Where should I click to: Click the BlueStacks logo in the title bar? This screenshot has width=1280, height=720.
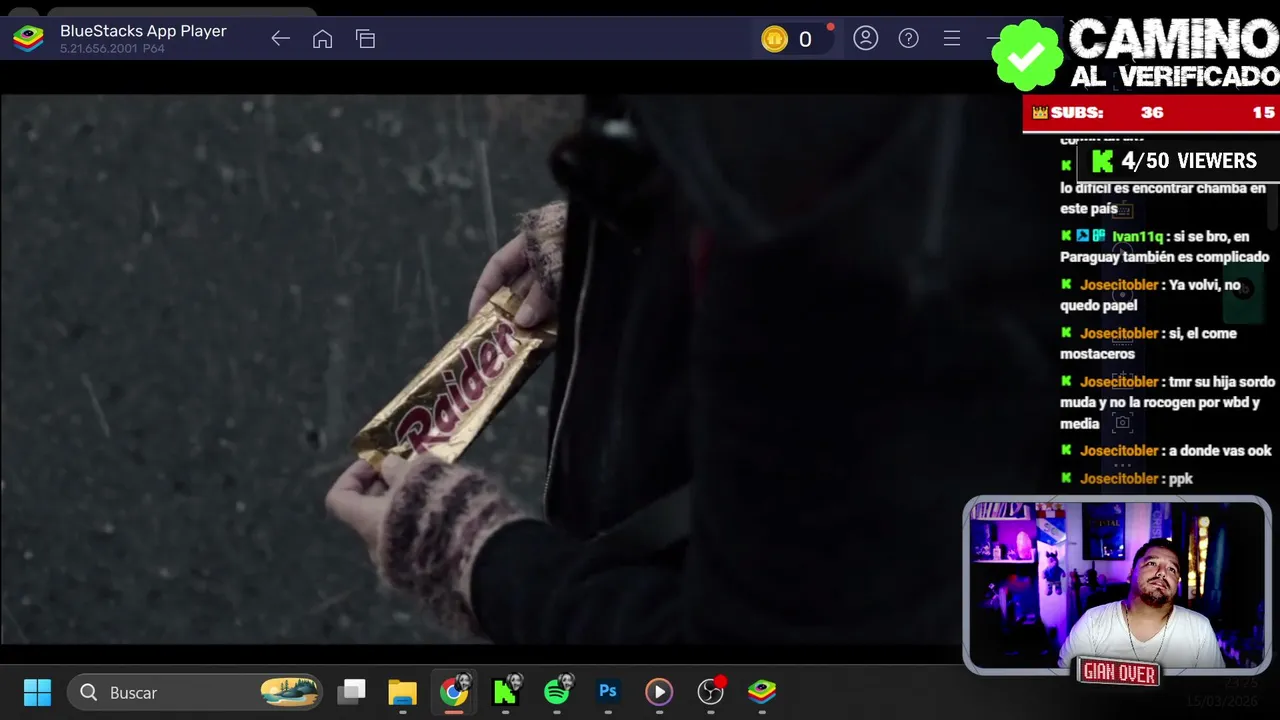(x=28, y=39)
